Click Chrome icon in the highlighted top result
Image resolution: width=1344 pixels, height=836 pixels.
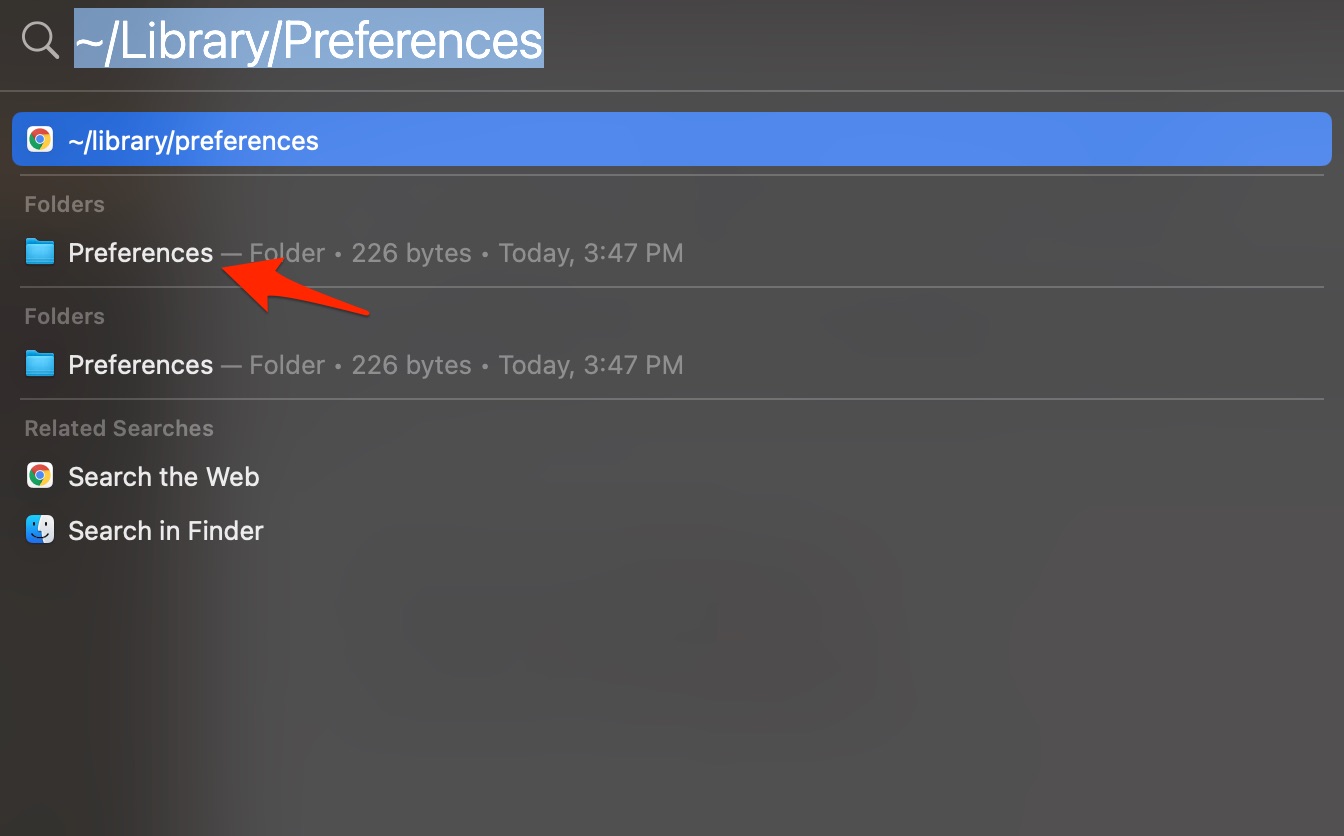tap(40, 140)
